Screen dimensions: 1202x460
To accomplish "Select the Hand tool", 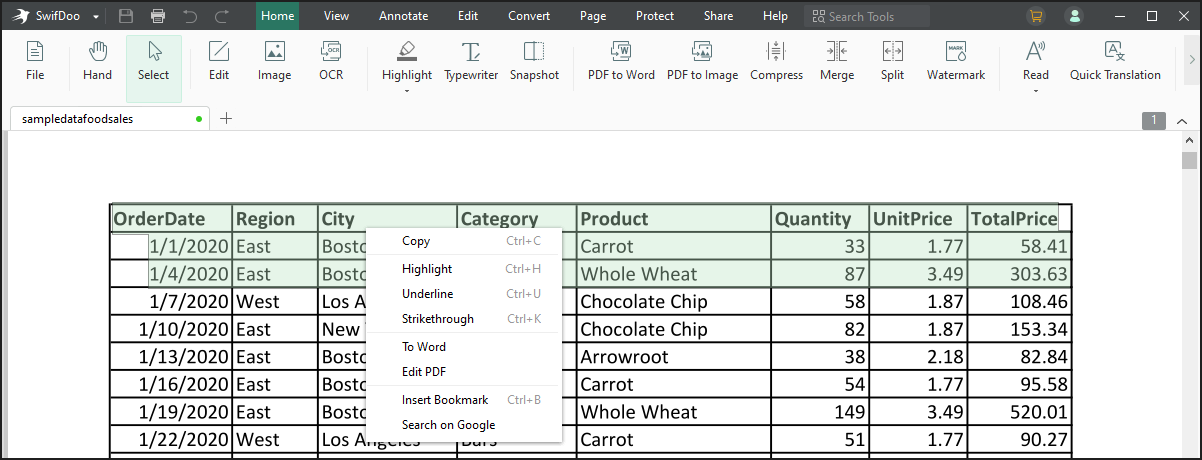I will click(97, 62).
